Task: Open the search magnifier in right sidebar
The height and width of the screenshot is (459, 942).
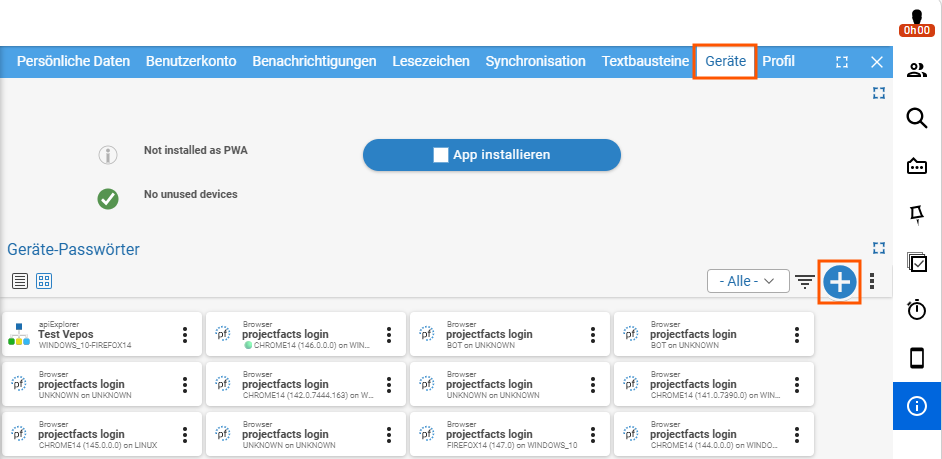Action: click(x=916, y=118)
